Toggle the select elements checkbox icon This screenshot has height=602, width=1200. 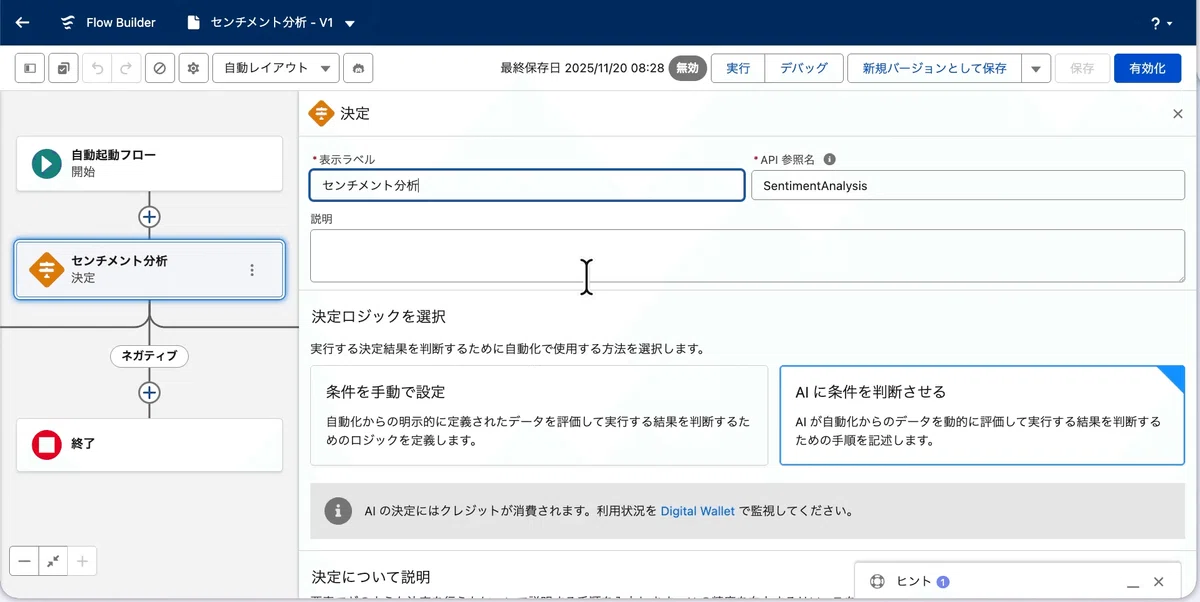(x=63, y=68)
